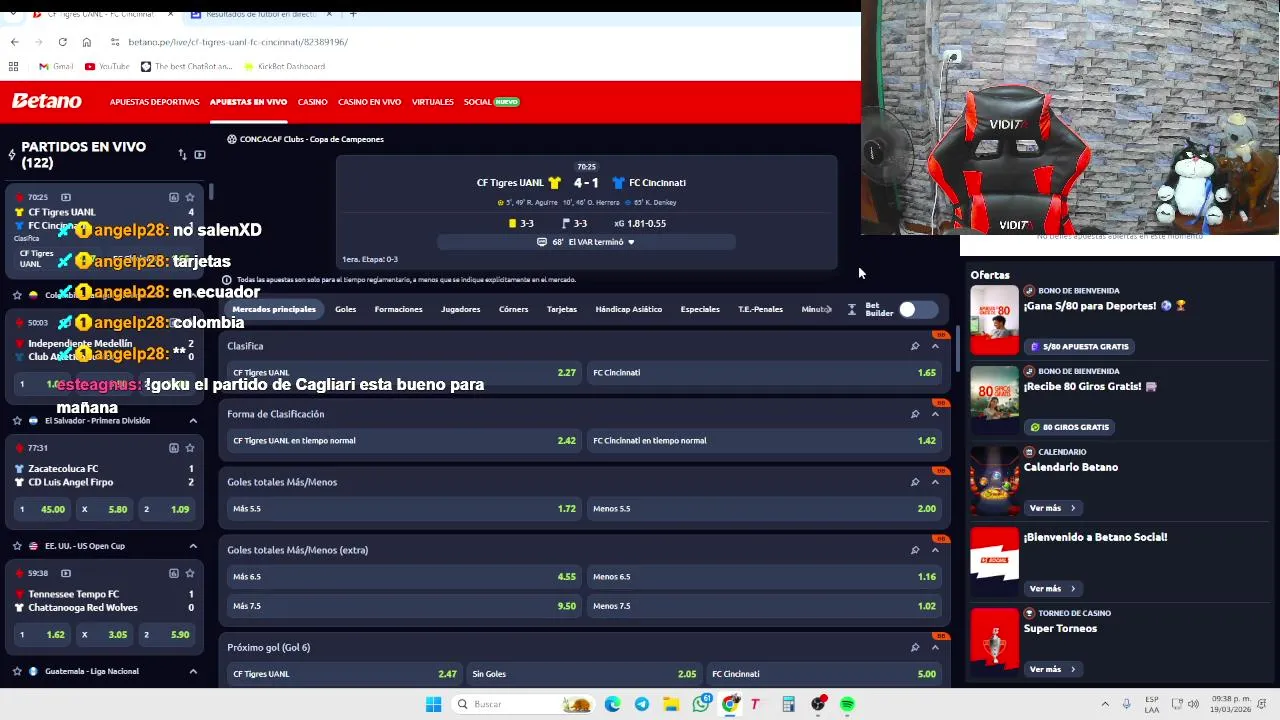Collapse the Próximo gol (Gol 6) section

click(936, 647)
